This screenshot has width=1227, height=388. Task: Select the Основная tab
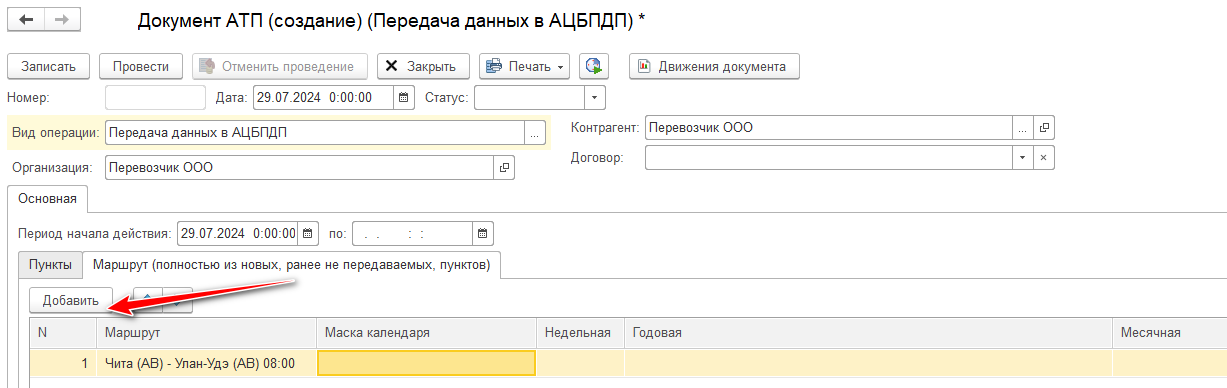[47, 198]
